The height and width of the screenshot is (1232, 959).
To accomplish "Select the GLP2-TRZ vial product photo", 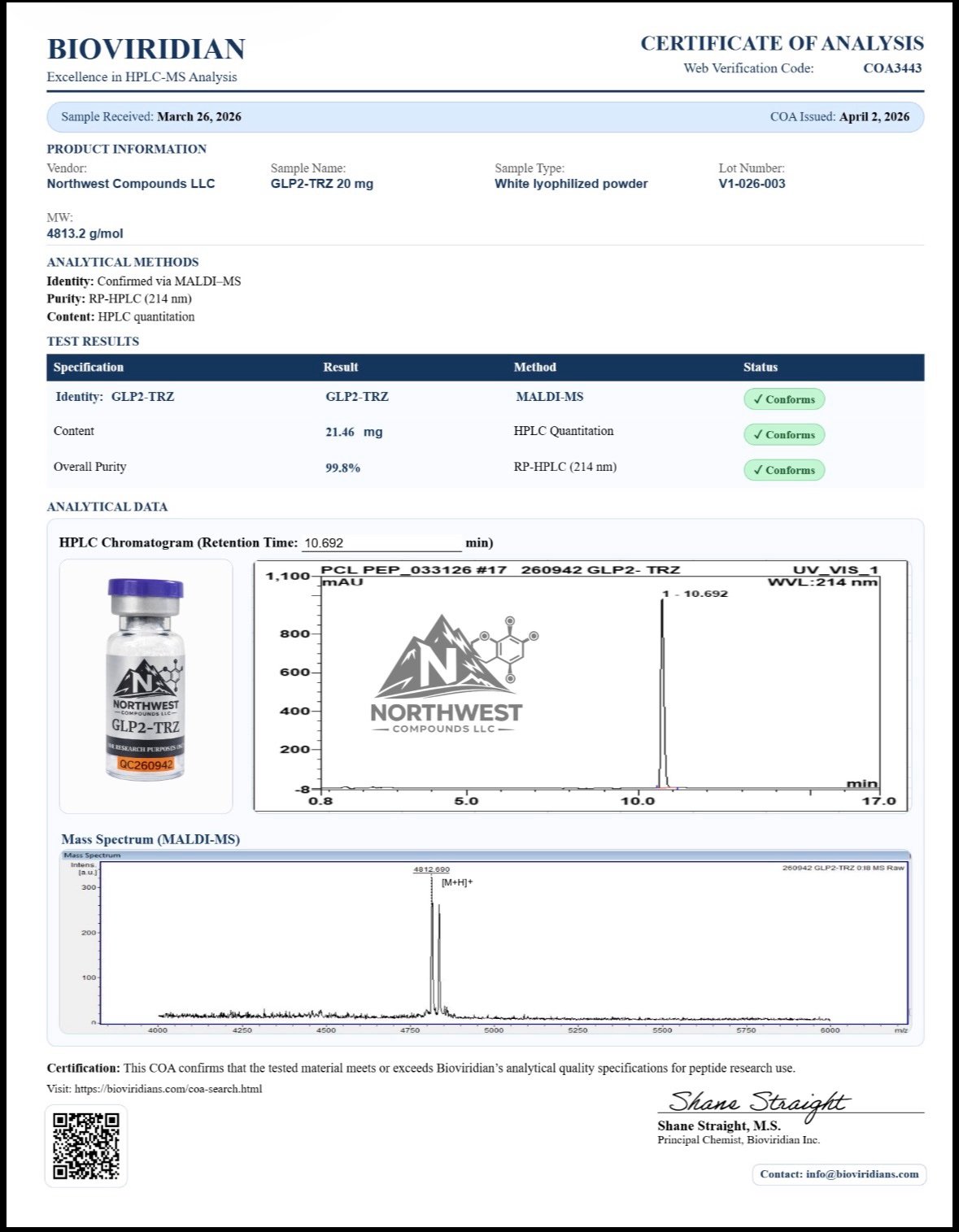I will [146, 683].
